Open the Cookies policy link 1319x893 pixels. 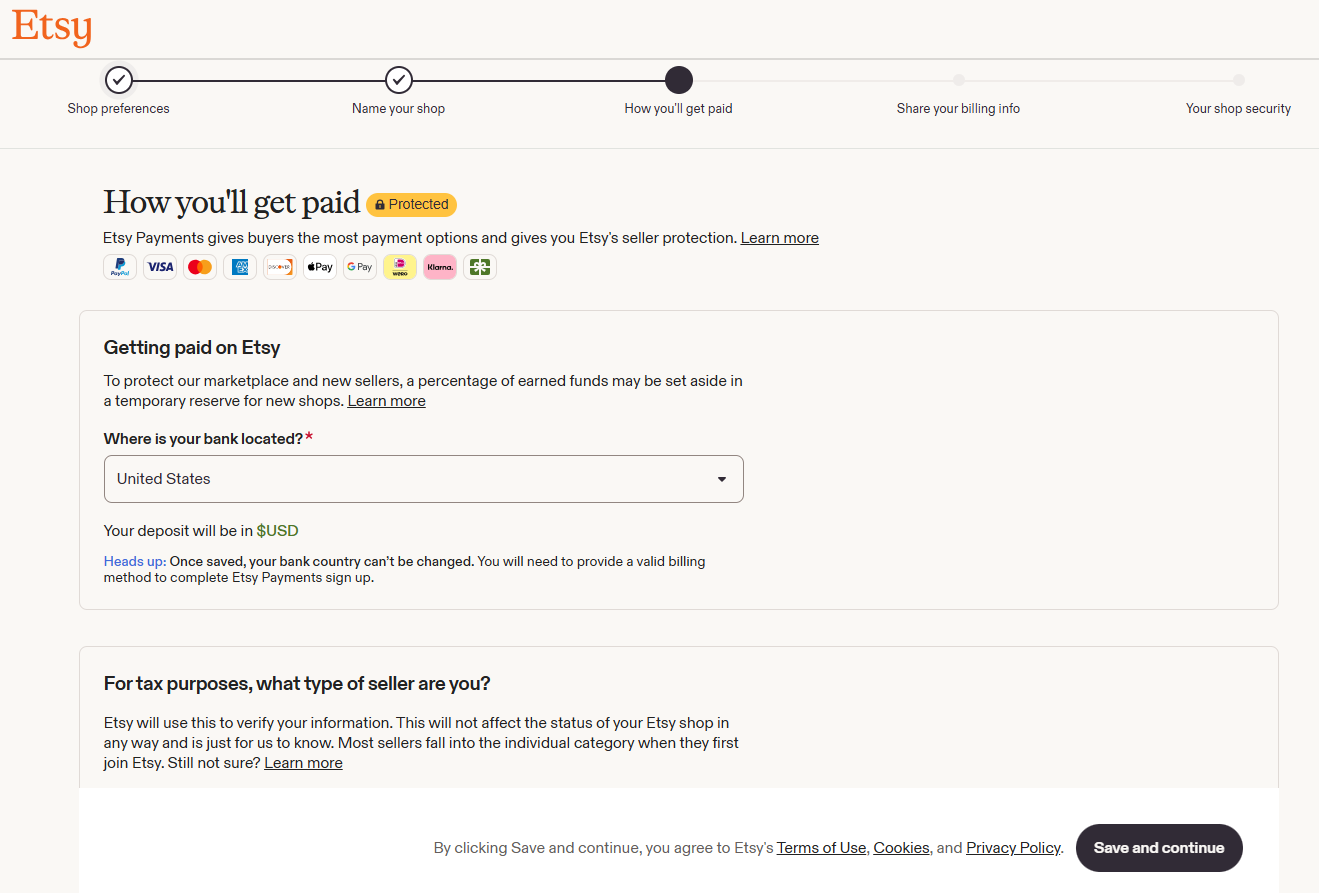(901, 848)
